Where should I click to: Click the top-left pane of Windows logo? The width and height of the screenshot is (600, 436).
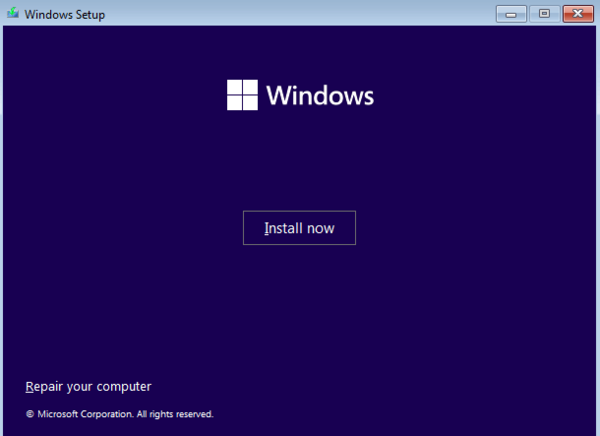click(235, 88)
